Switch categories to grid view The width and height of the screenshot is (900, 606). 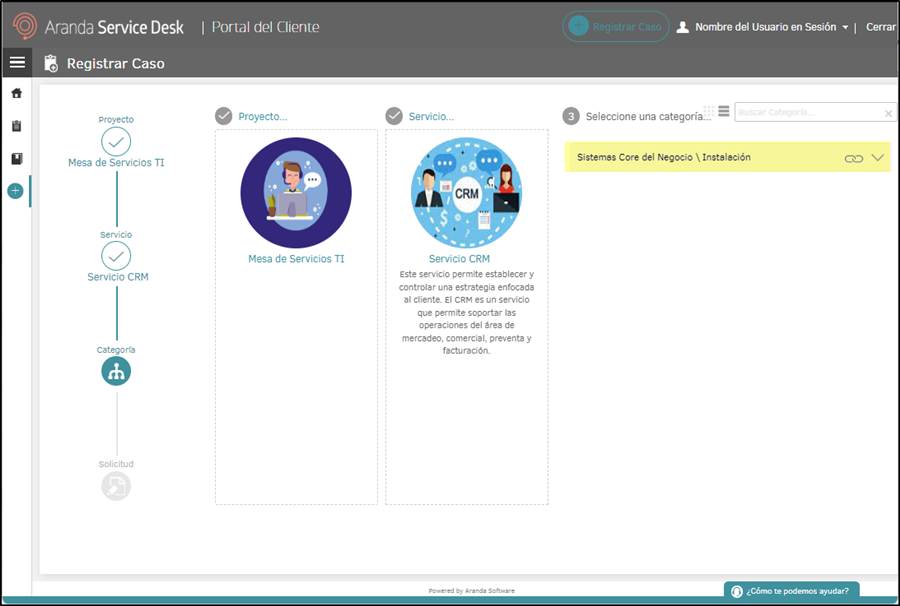coord(709,111)
